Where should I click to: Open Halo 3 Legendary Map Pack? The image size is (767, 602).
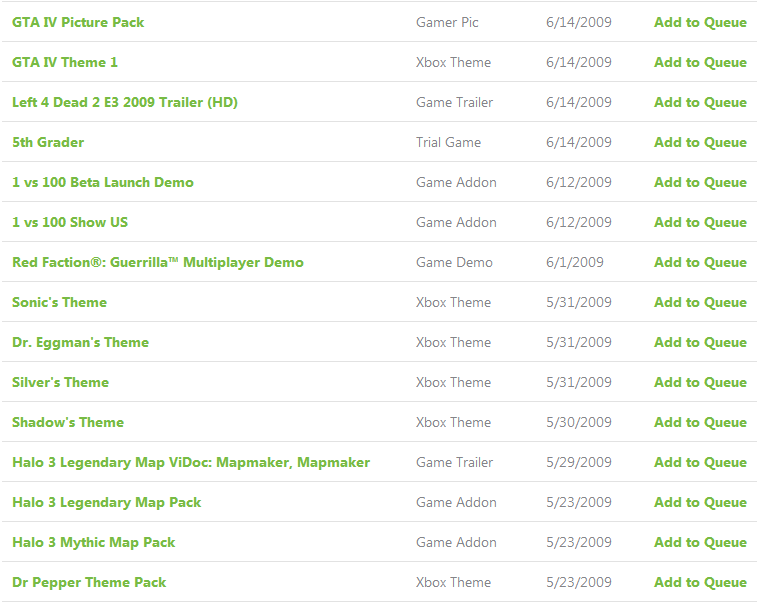coord(107,503)
